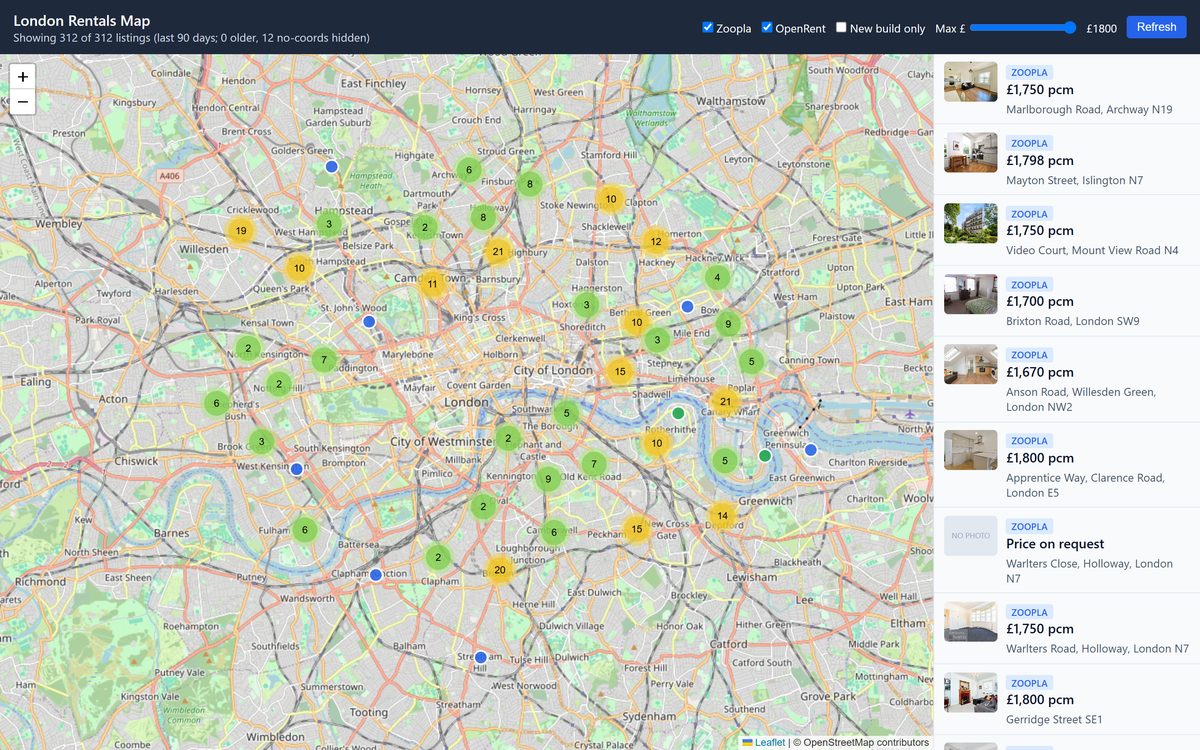This screenshot has height=750, width=1200.
Task: Click the £1,800 max price value label
Action: point(1101,28)
